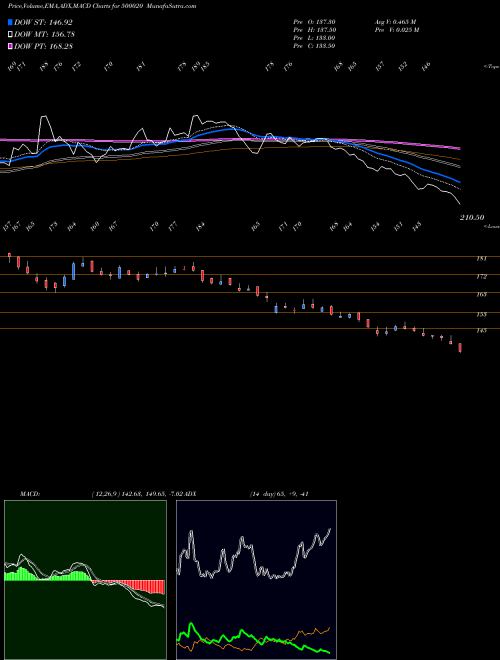This screenshot has height=660, width=500.
Task: Click the tallest blue candlestick
Action: [x=74, y=271]
